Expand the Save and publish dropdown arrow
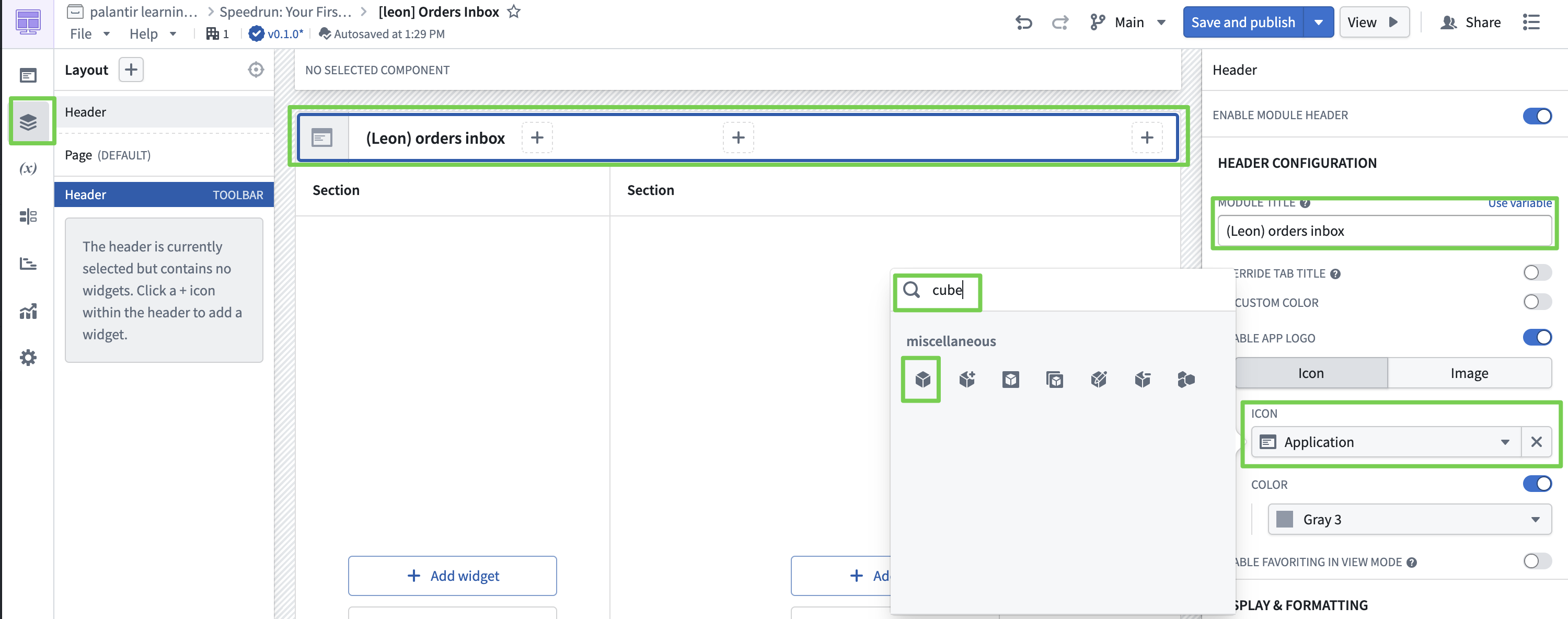Viewport: 1568px width, 619px height. pos(1319,22)
